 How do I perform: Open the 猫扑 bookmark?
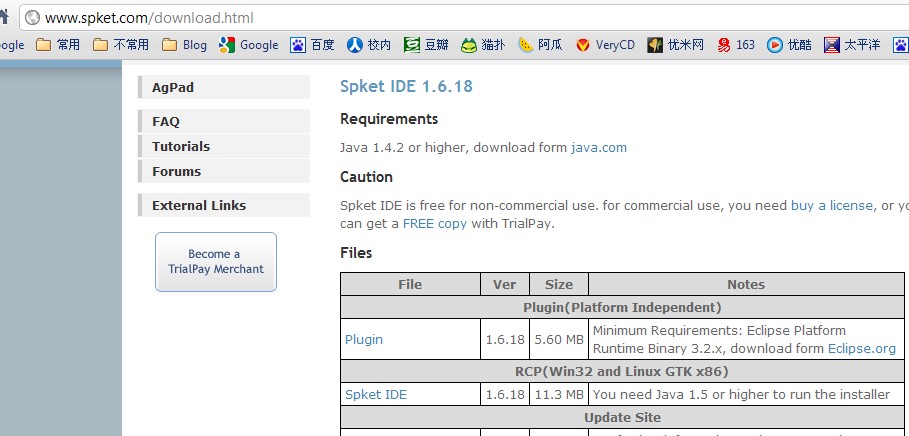point(483,45)
